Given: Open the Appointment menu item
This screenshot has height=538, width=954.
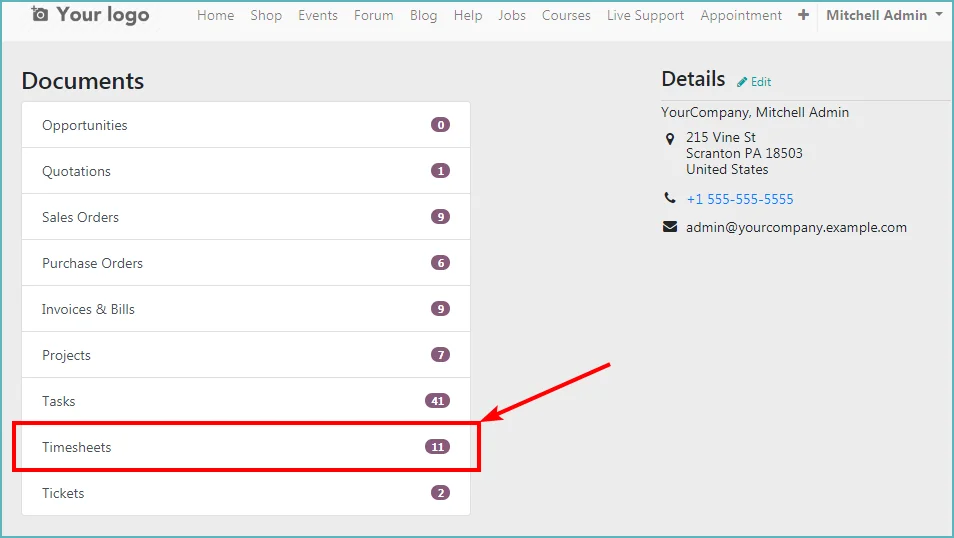Looking at the screenshot, I should click(x=740, y=15).
